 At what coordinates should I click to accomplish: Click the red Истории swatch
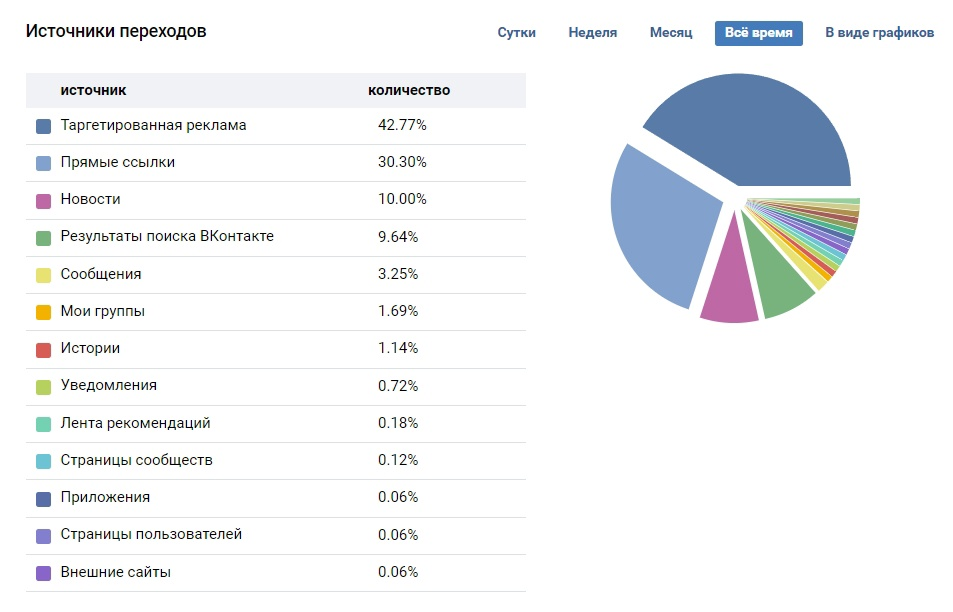43,349
